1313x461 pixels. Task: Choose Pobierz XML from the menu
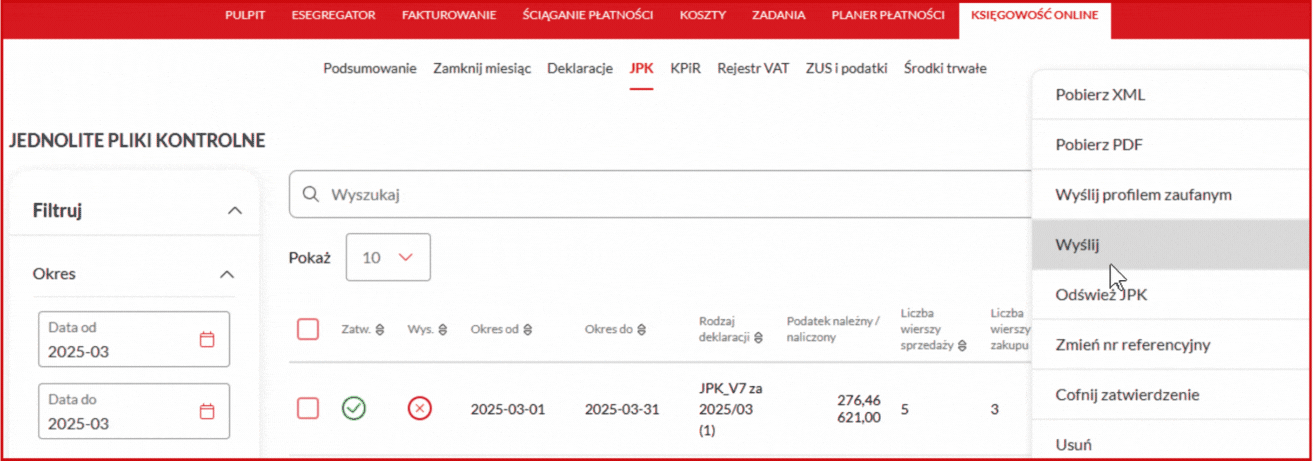1170,95
